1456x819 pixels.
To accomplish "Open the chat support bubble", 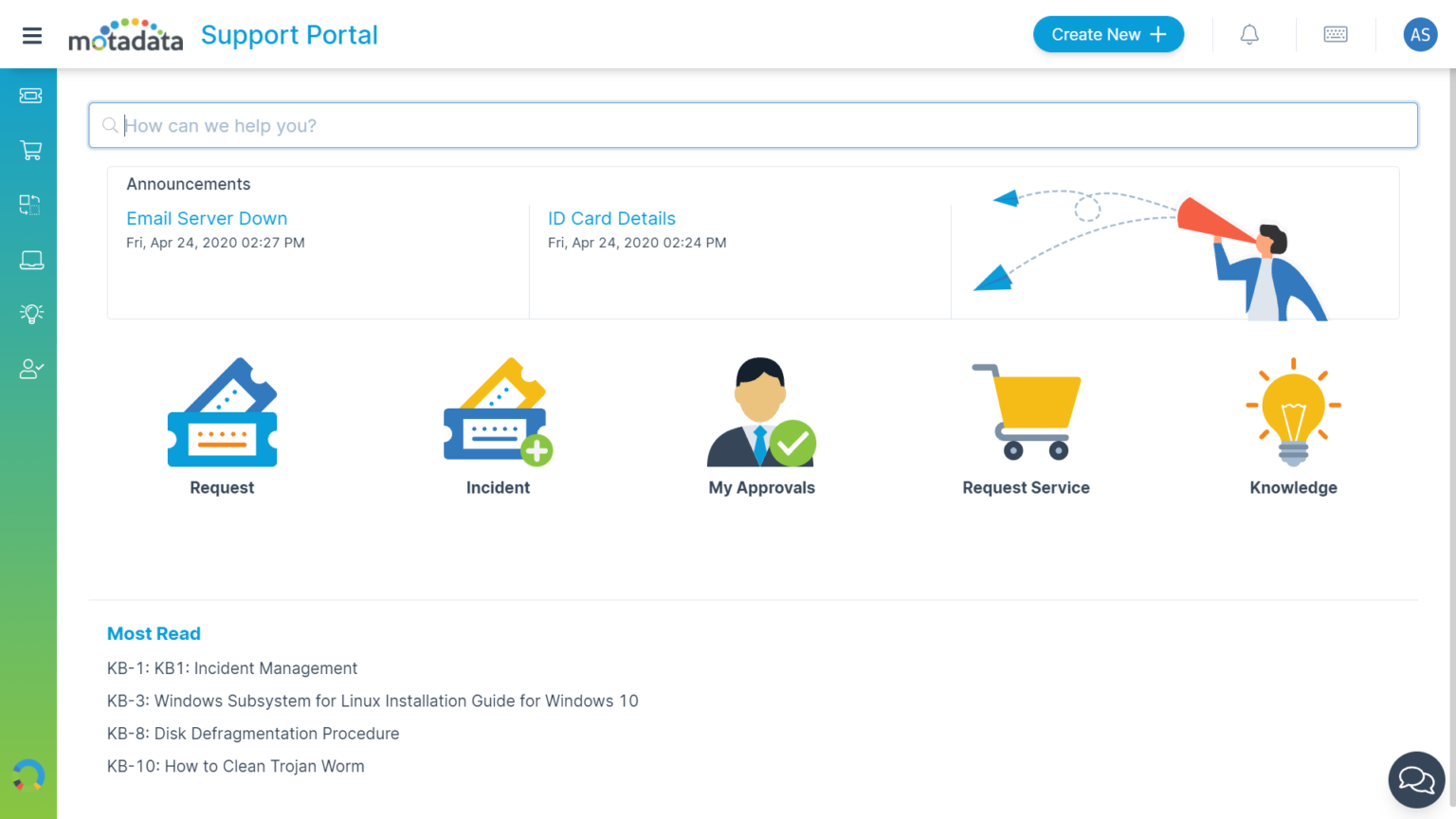I will (1416, 780).
